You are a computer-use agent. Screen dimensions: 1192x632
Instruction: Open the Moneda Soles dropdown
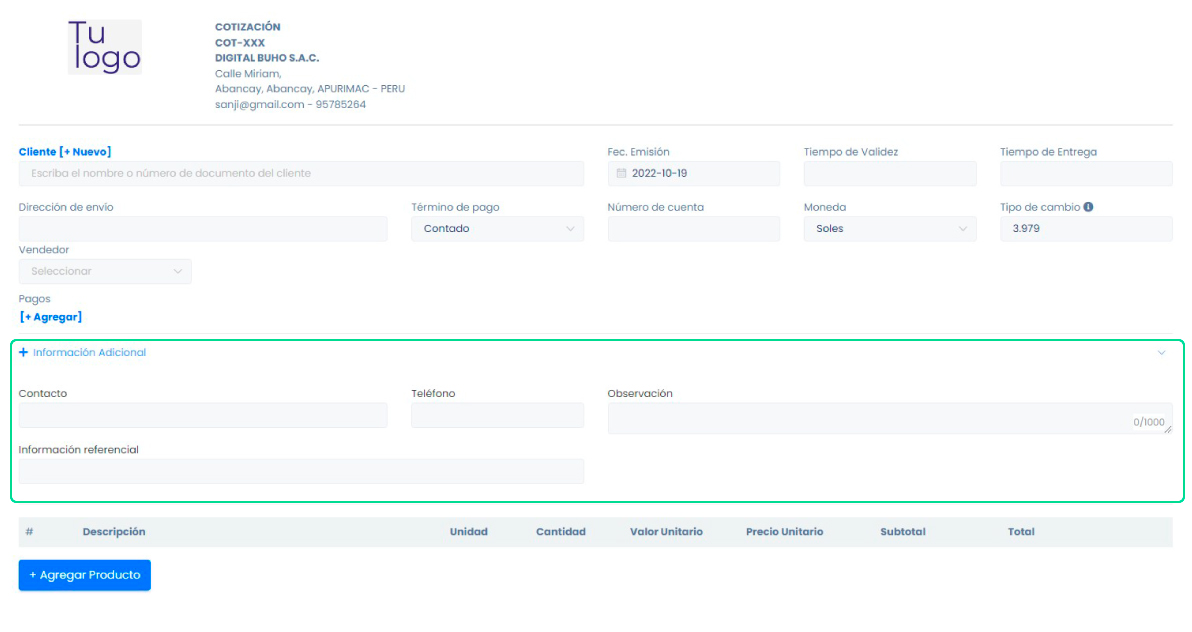click(x=889, y=229)
